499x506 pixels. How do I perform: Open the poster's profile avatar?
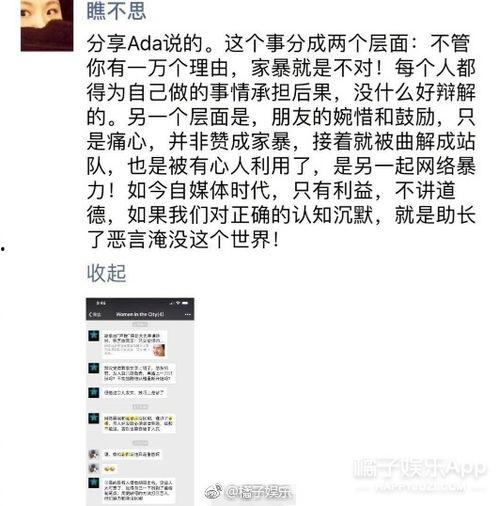coord(47,25)
